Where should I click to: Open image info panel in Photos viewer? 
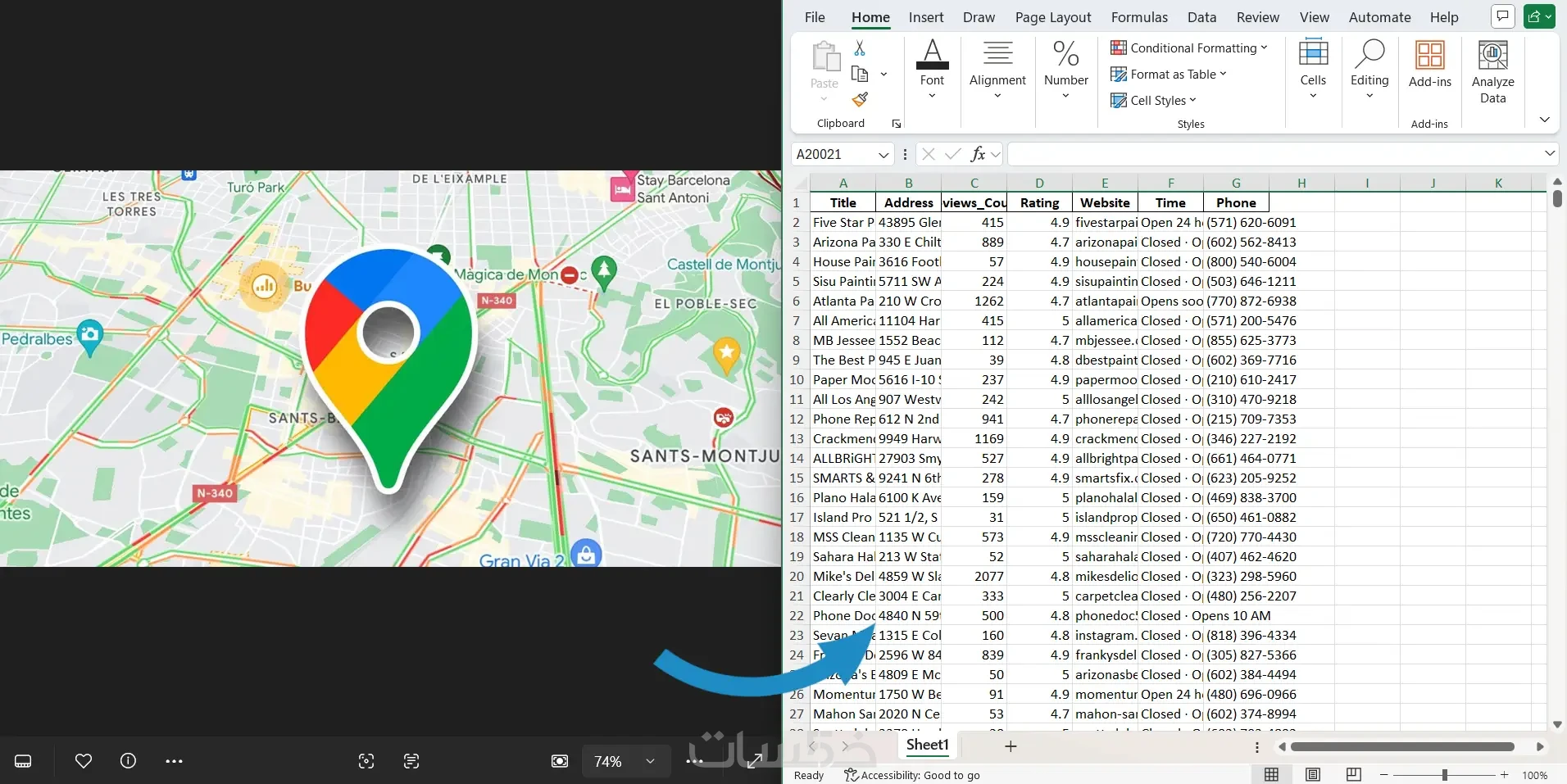tap(128, 761)
